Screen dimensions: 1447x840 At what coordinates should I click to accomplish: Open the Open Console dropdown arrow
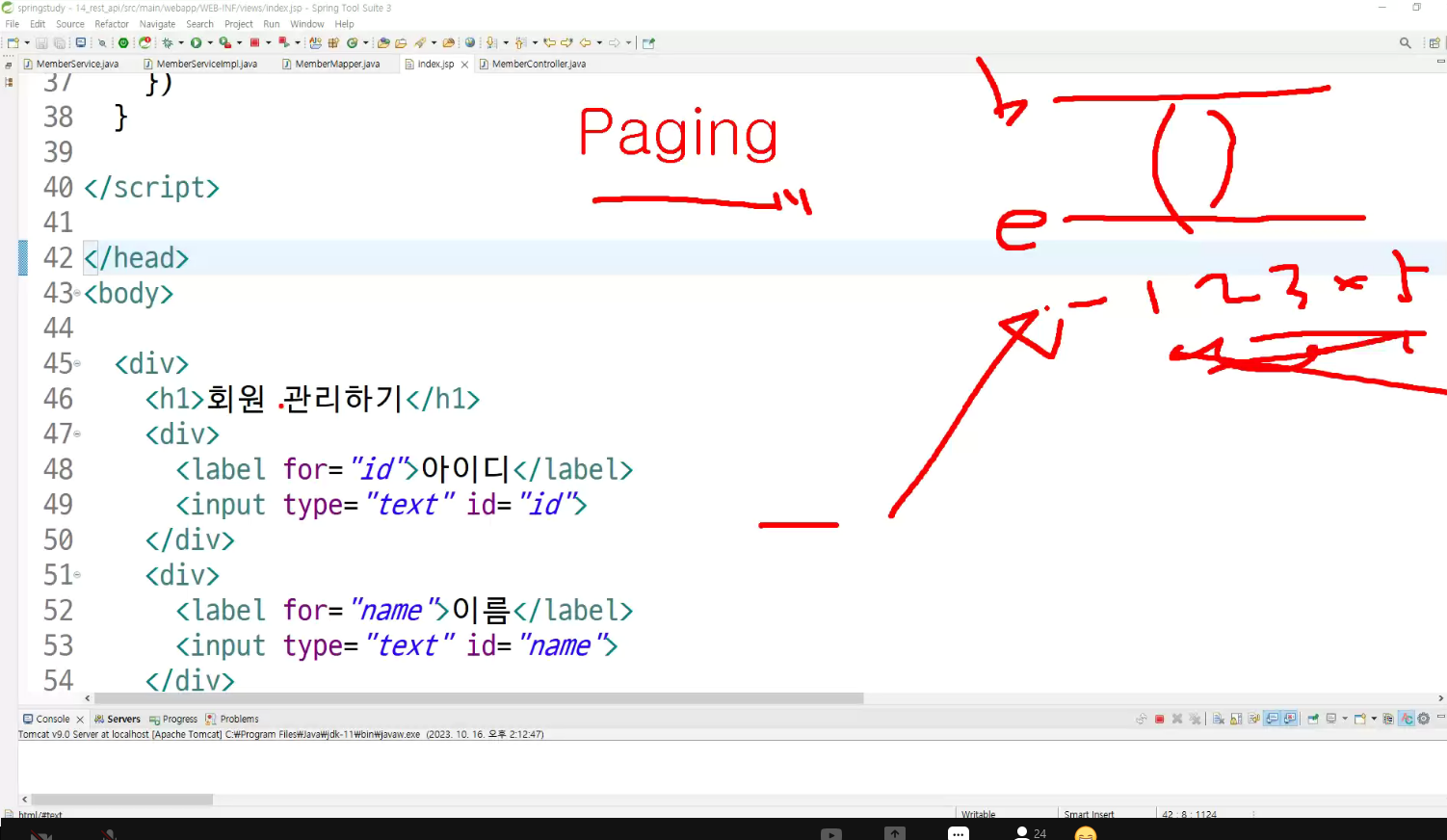tap(1374, 719)
